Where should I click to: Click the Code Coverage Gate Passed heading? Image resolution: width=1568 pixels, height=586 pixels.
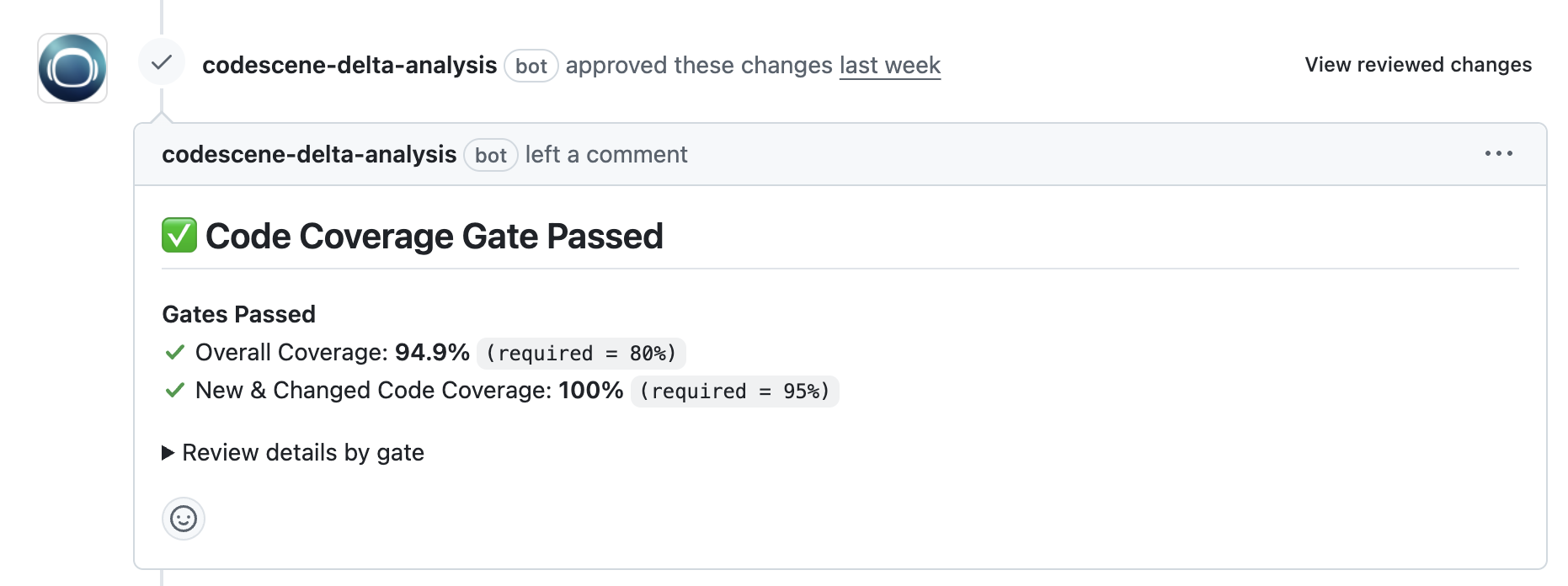[x=435, y=236]
